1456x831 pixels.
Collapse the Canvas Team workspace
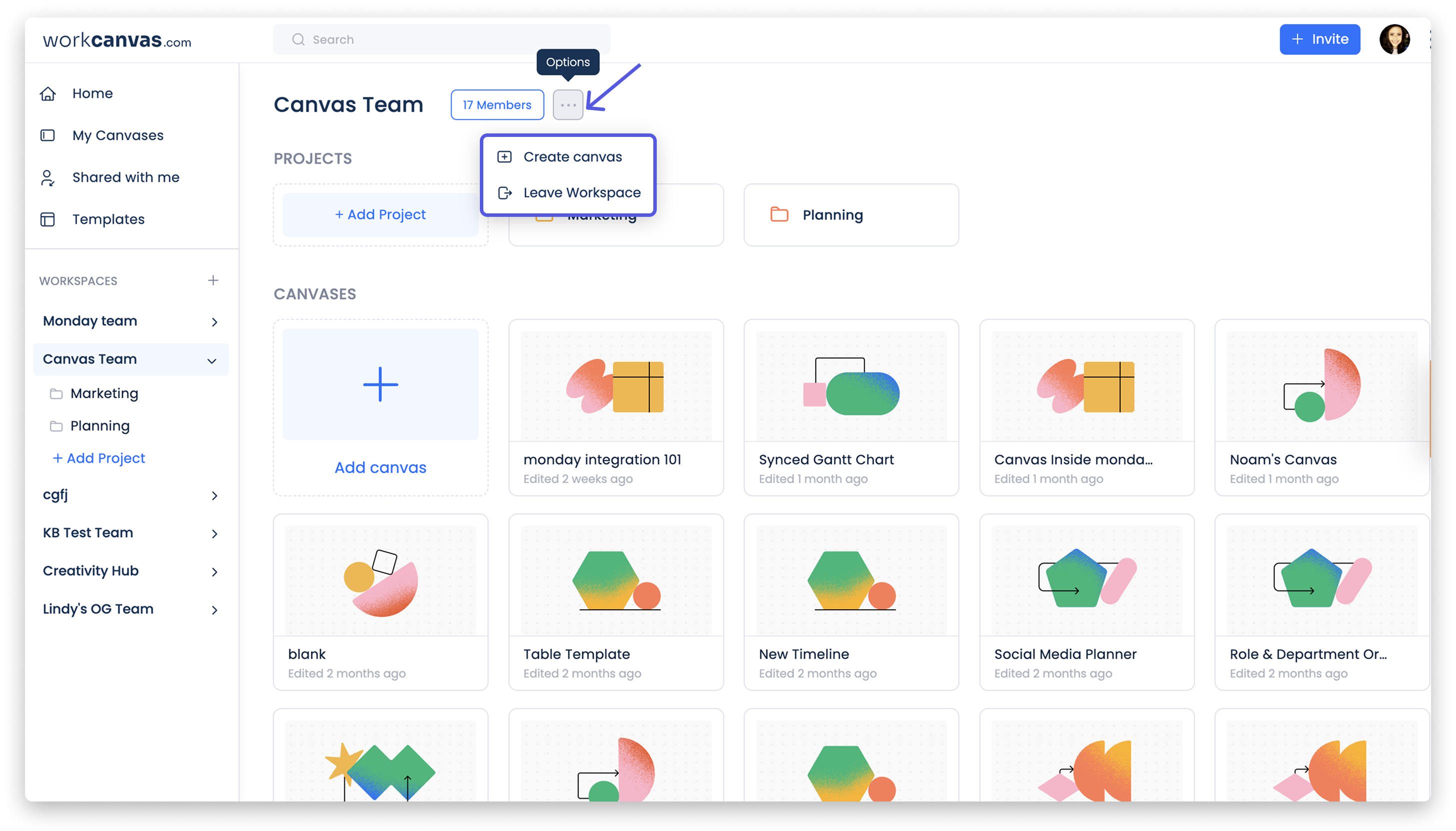[x=212, y=361]
